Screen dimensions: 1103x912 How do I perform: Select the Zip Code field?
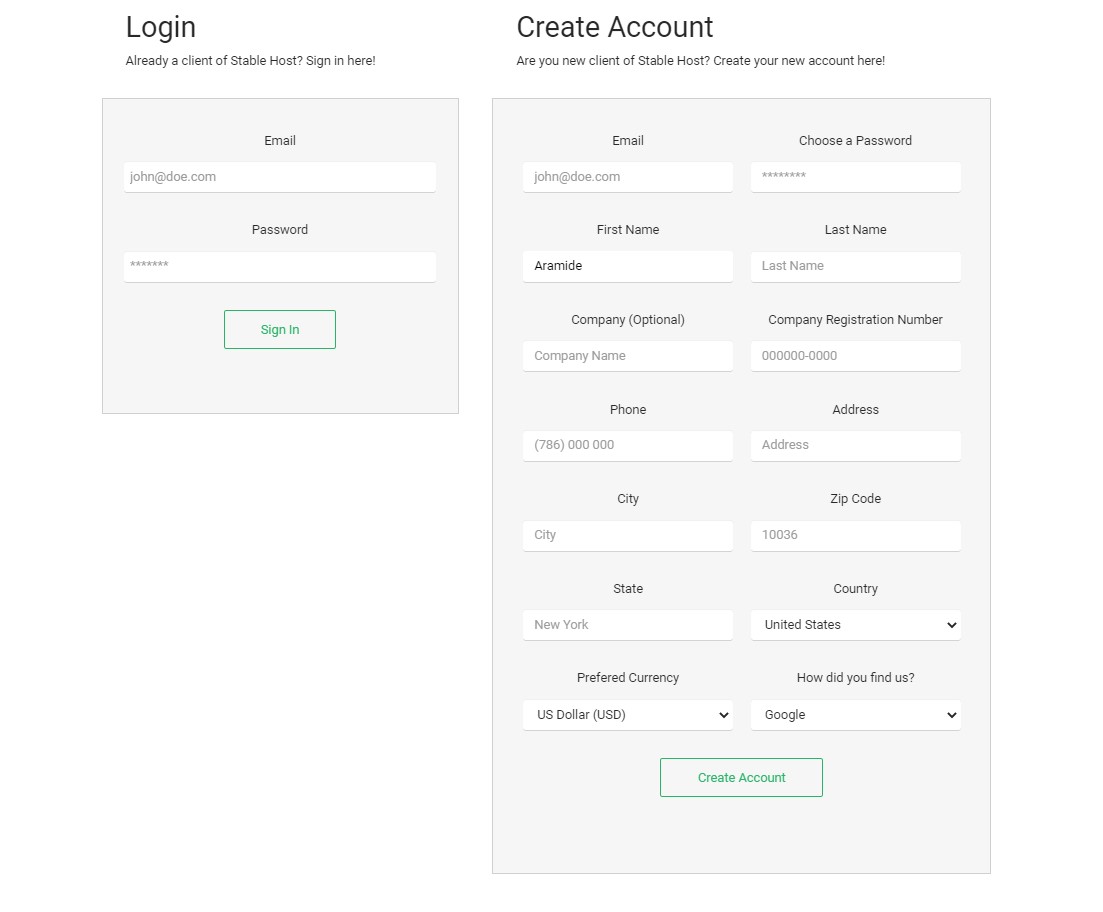click(855, 535)
